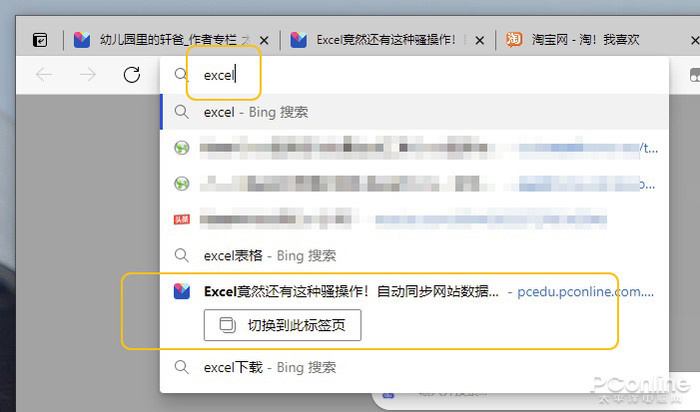Click the PConline favicon in Excel suggestion
The height and width of the screenshot is (412, 700).
pyautogui.click(x=182, y=291)
